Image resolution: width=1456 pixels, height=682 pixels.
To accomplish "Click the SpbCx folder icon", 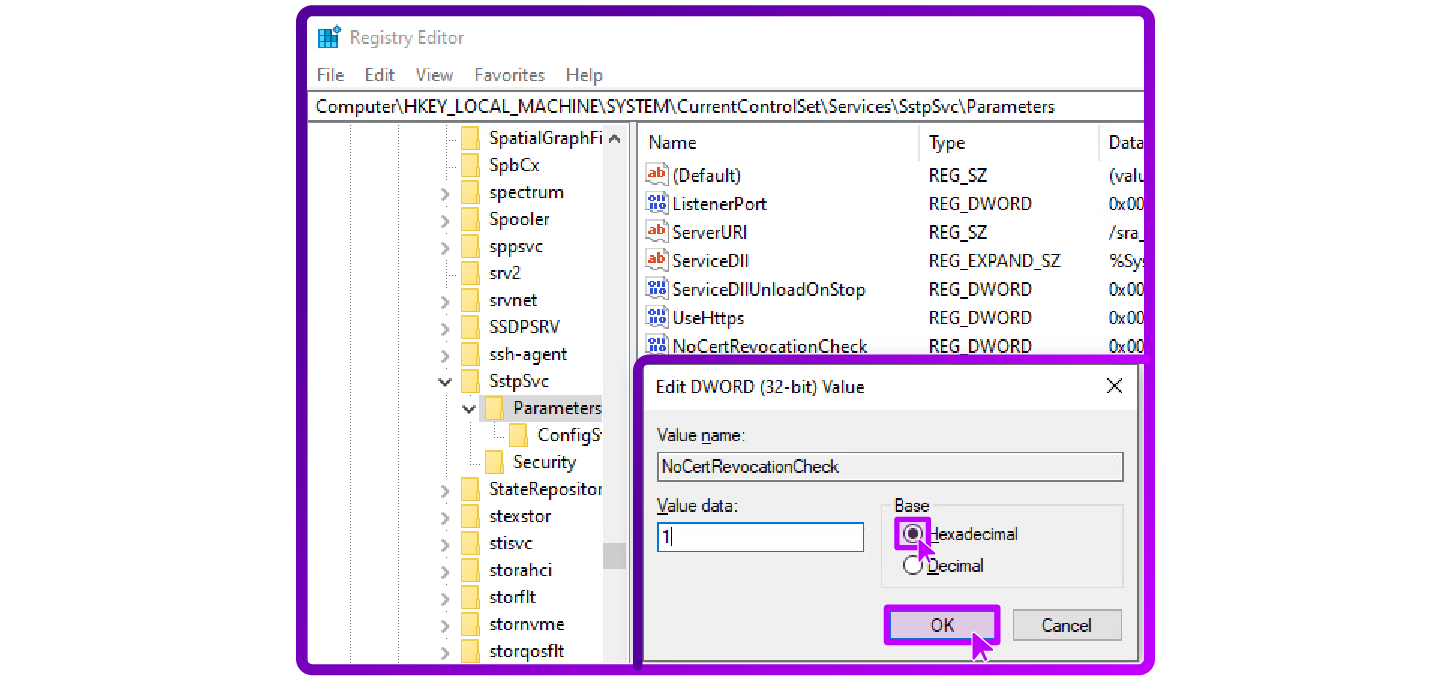I will (x=471, y=165).
